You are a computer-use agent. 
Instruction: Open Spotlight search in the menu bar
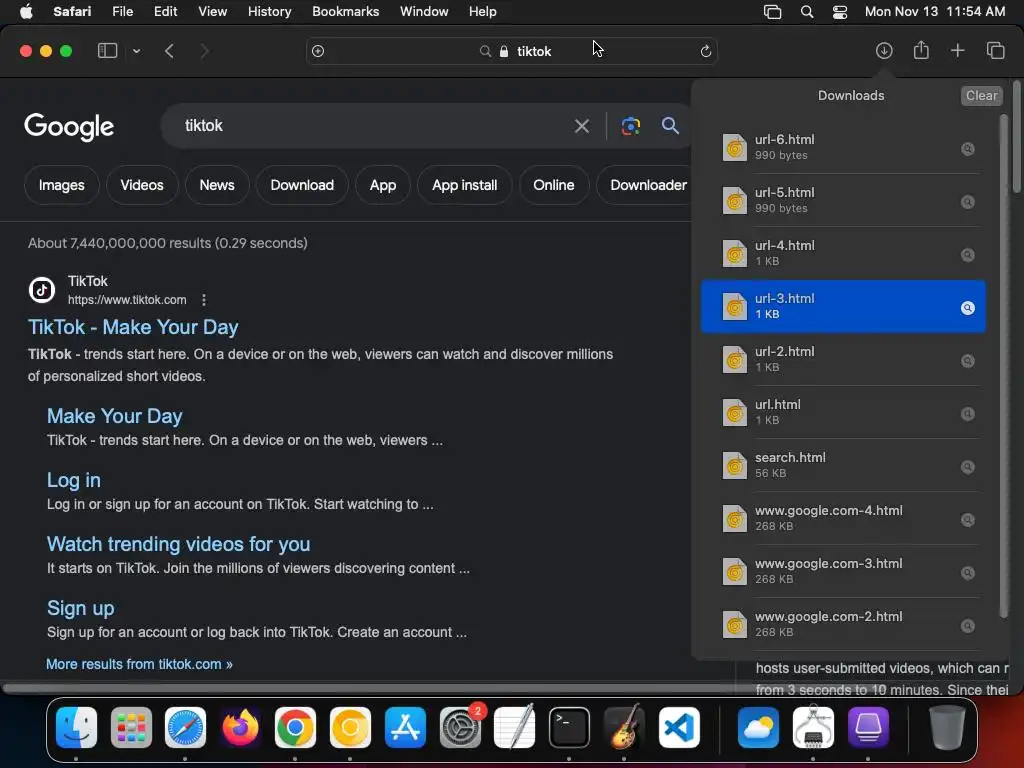pyautogui.click(x=807, y=12)
